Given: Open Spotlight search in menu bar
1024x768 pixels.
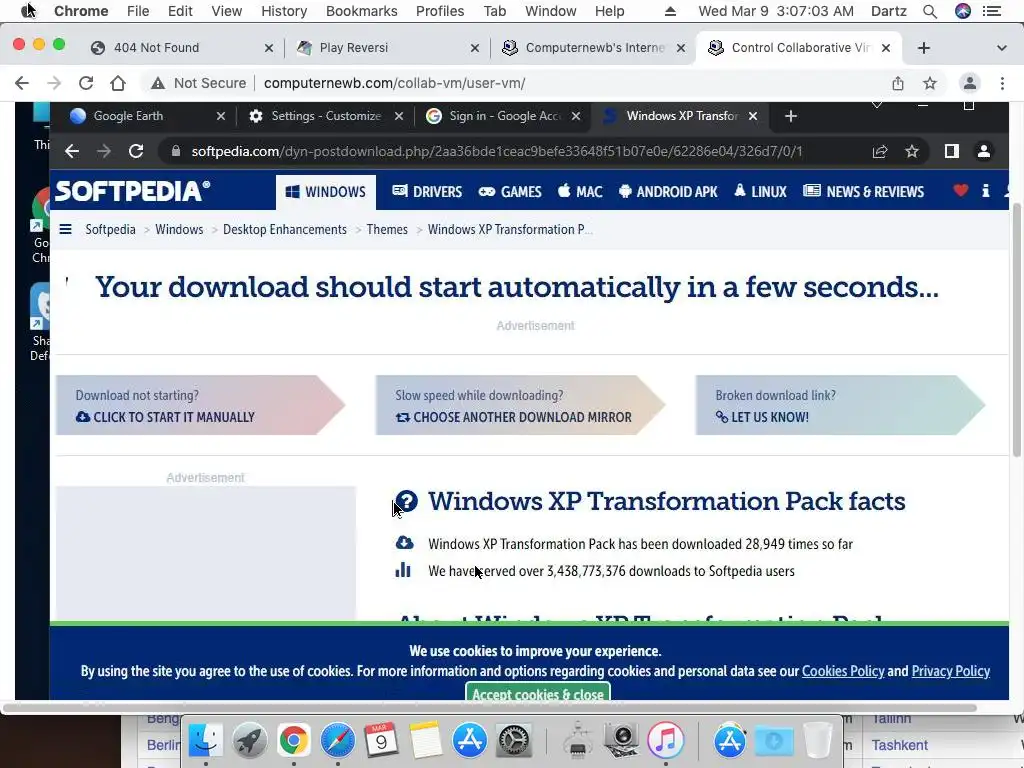Looking at the screenshot, I should pyautogui.click(x=930, y=11).
